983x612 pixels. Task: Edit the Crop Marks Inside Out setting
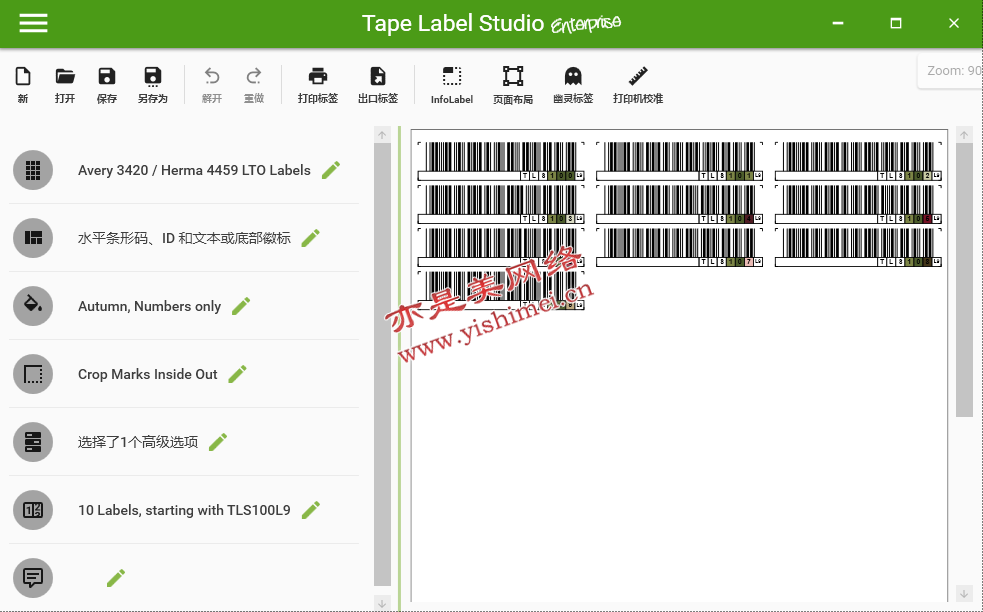(x=237, y=374)
